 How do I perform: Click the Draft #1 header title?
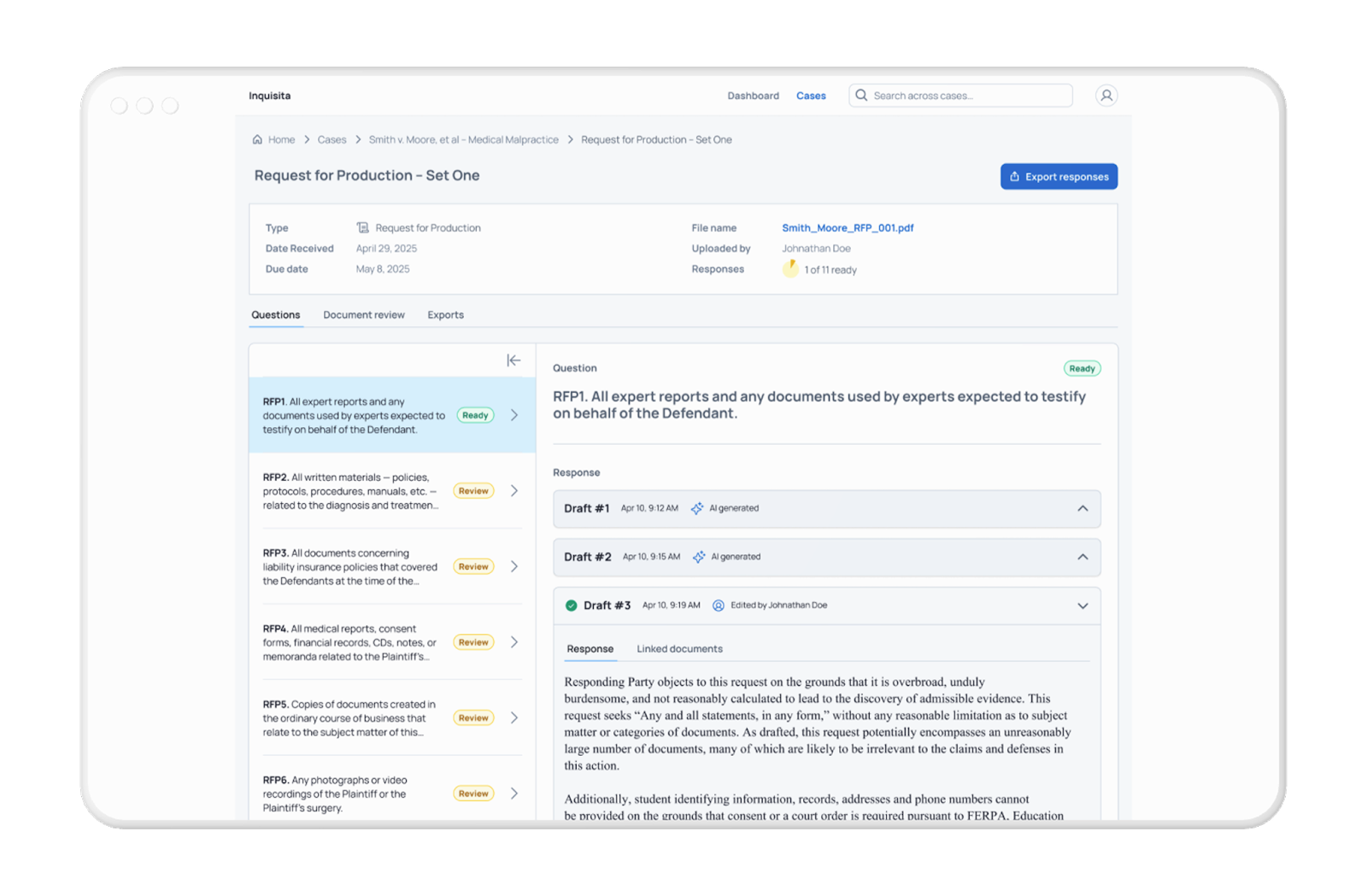coord(586,508)
